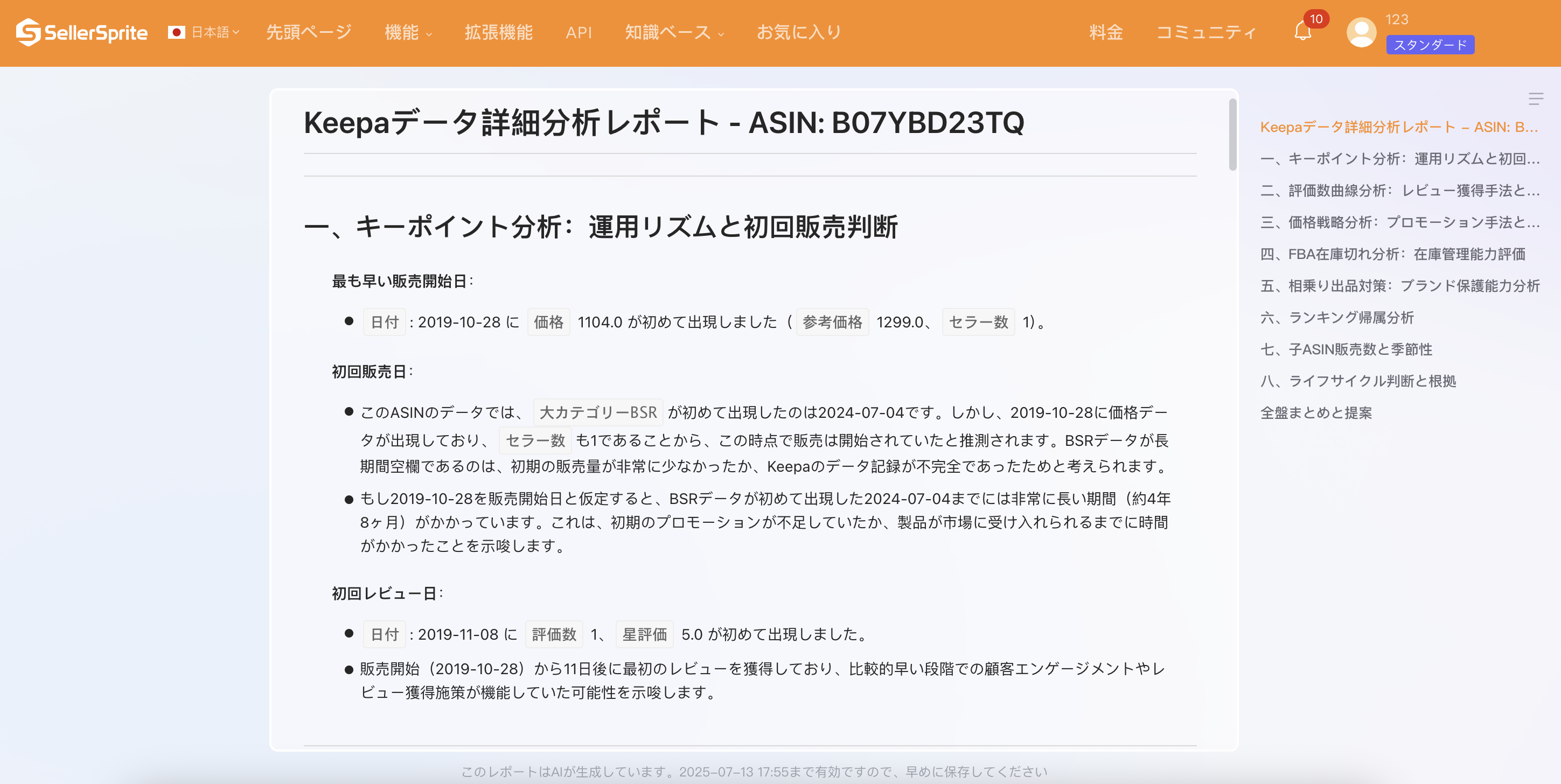Jump to 七、子ASIN販売数と季節性 outline entry
The width and height of the screenshot is (1561, 784).
click(x=1347, y=349)
